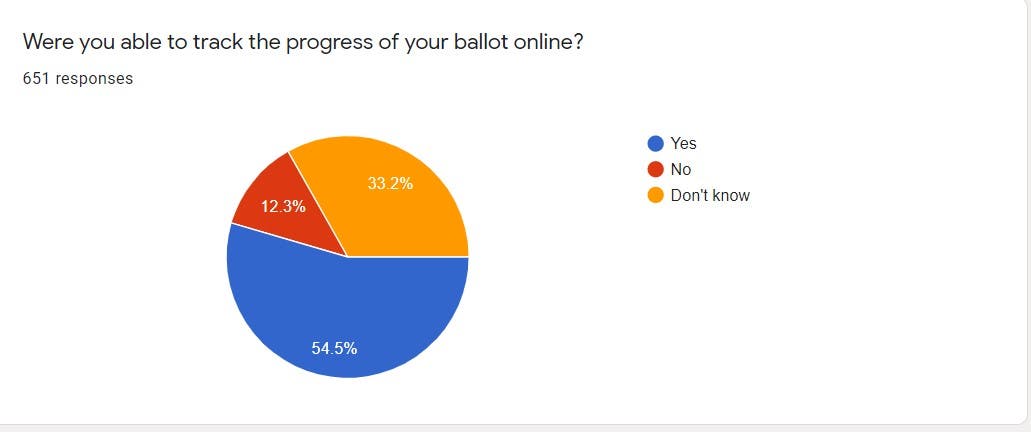1031x432 pixels.
Task: Click the ballot tracking question title
Action: (303, 42)
